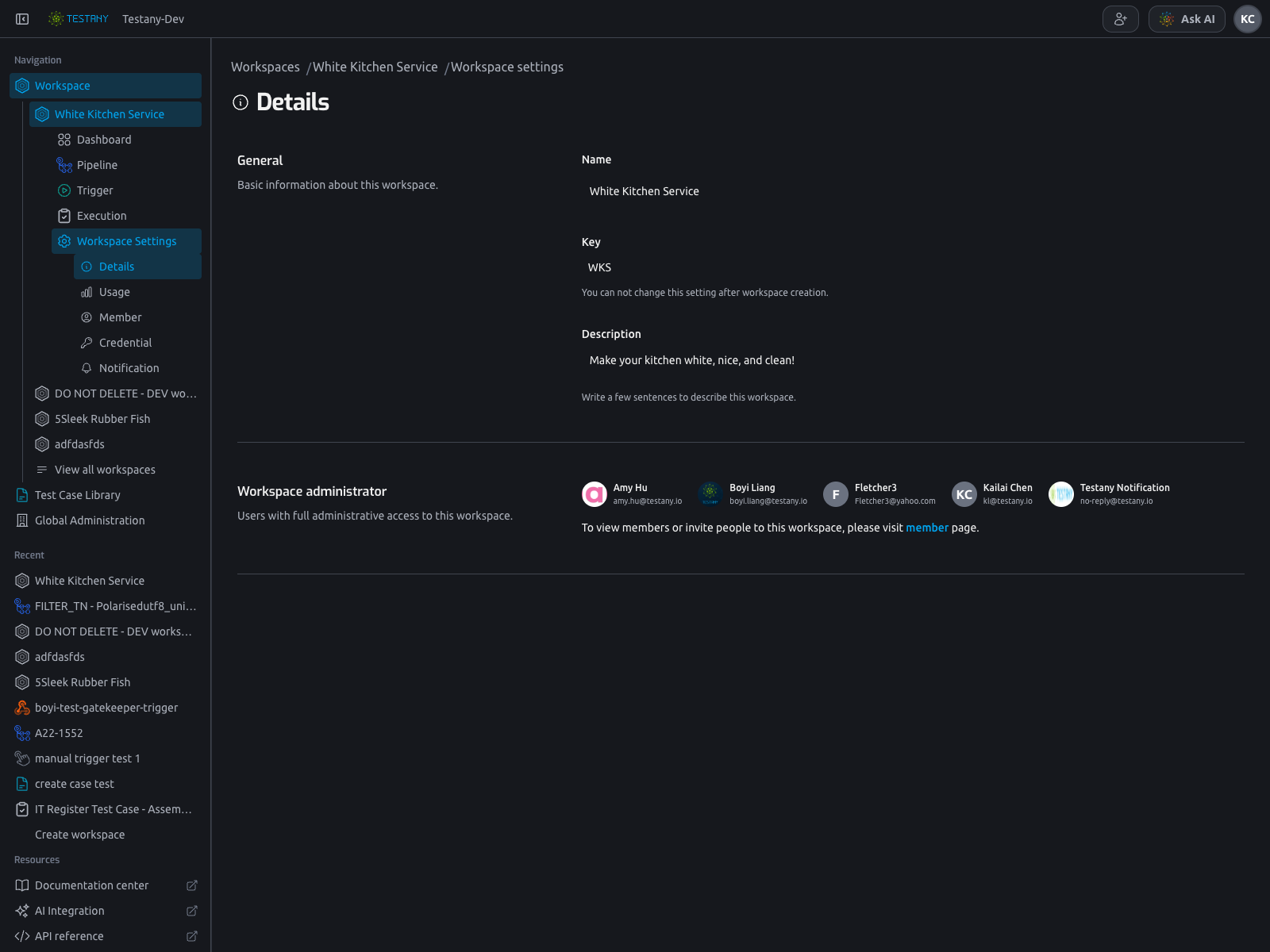Viewport: 1270px width, 952px height.
Task: Open recent item A22-1552
Action: point(106,733)
